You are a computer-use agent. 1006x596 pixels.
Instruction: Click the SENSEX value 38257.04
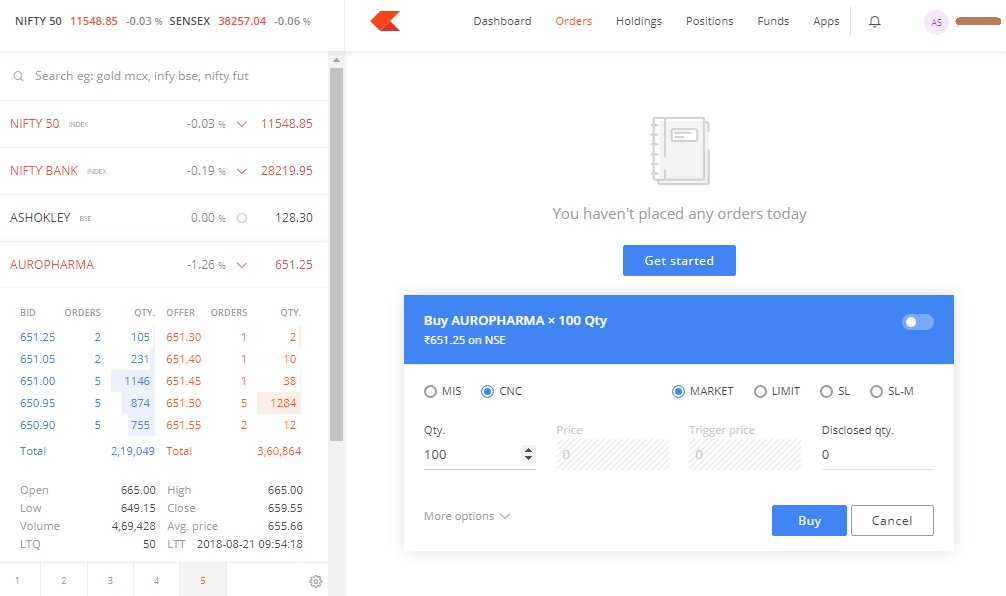[242, 21]
